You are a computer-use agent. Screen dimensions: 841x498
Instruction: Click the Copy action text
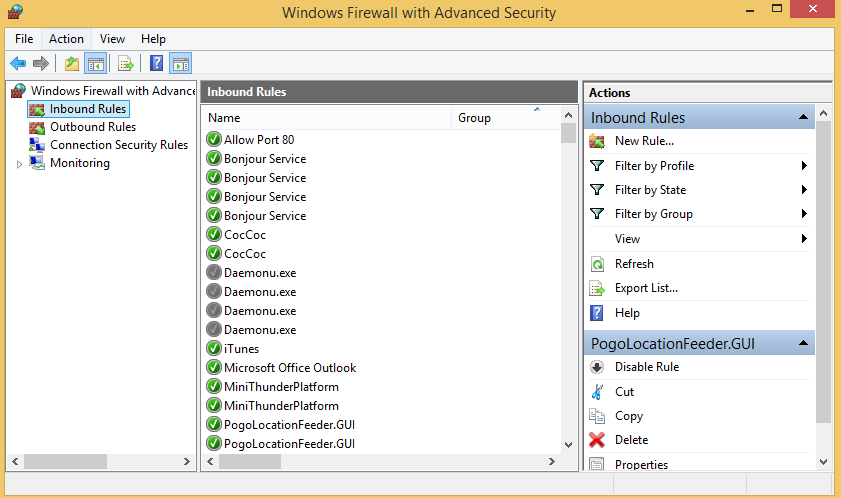(629, 416)
